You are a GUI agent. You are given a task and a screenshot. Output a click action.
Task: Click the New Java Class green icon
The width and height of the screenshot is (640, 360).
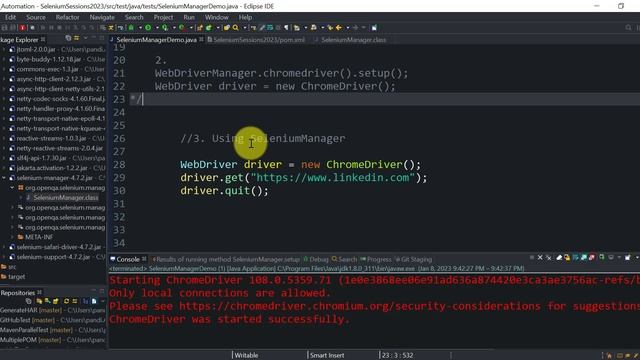point(209,28)
